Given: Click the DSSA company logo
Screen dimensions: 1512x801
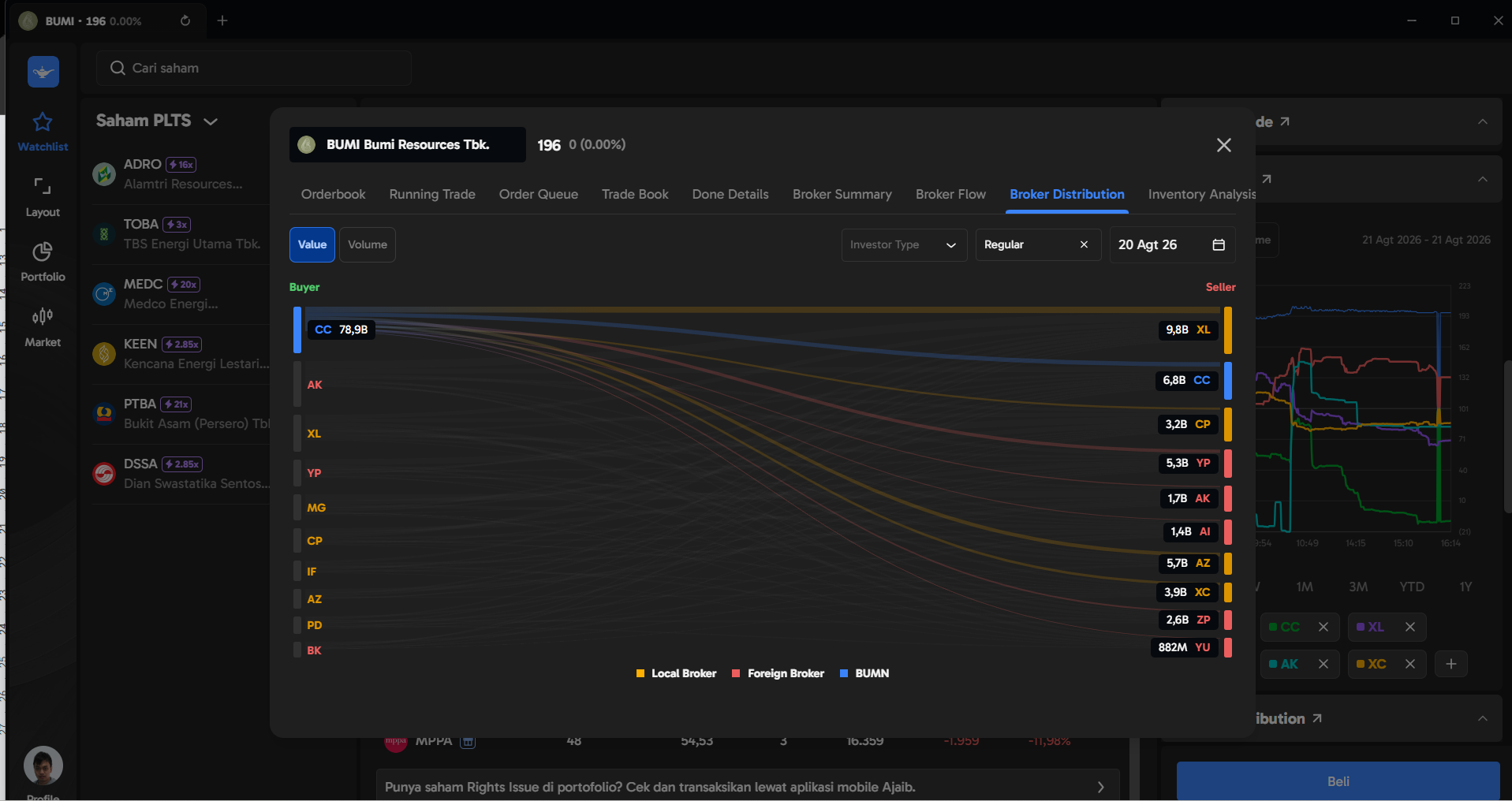Looking at the screenshot, I should [x=104, y=473].
